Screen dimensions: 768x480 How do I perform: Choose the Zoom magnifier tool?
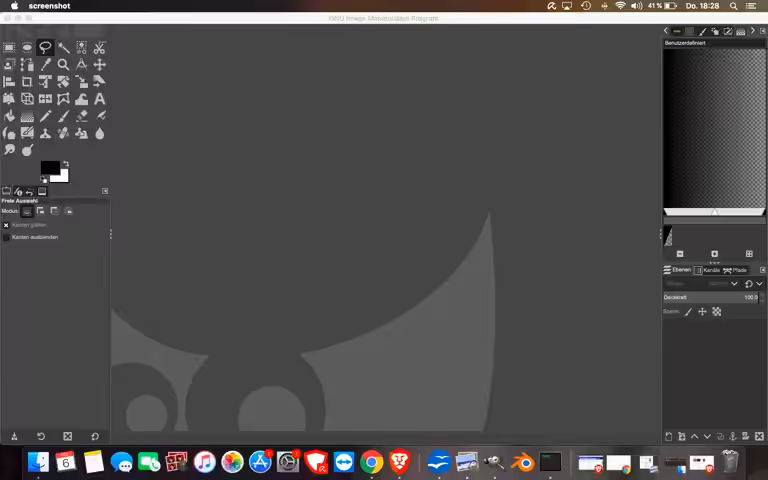[63, 65]
